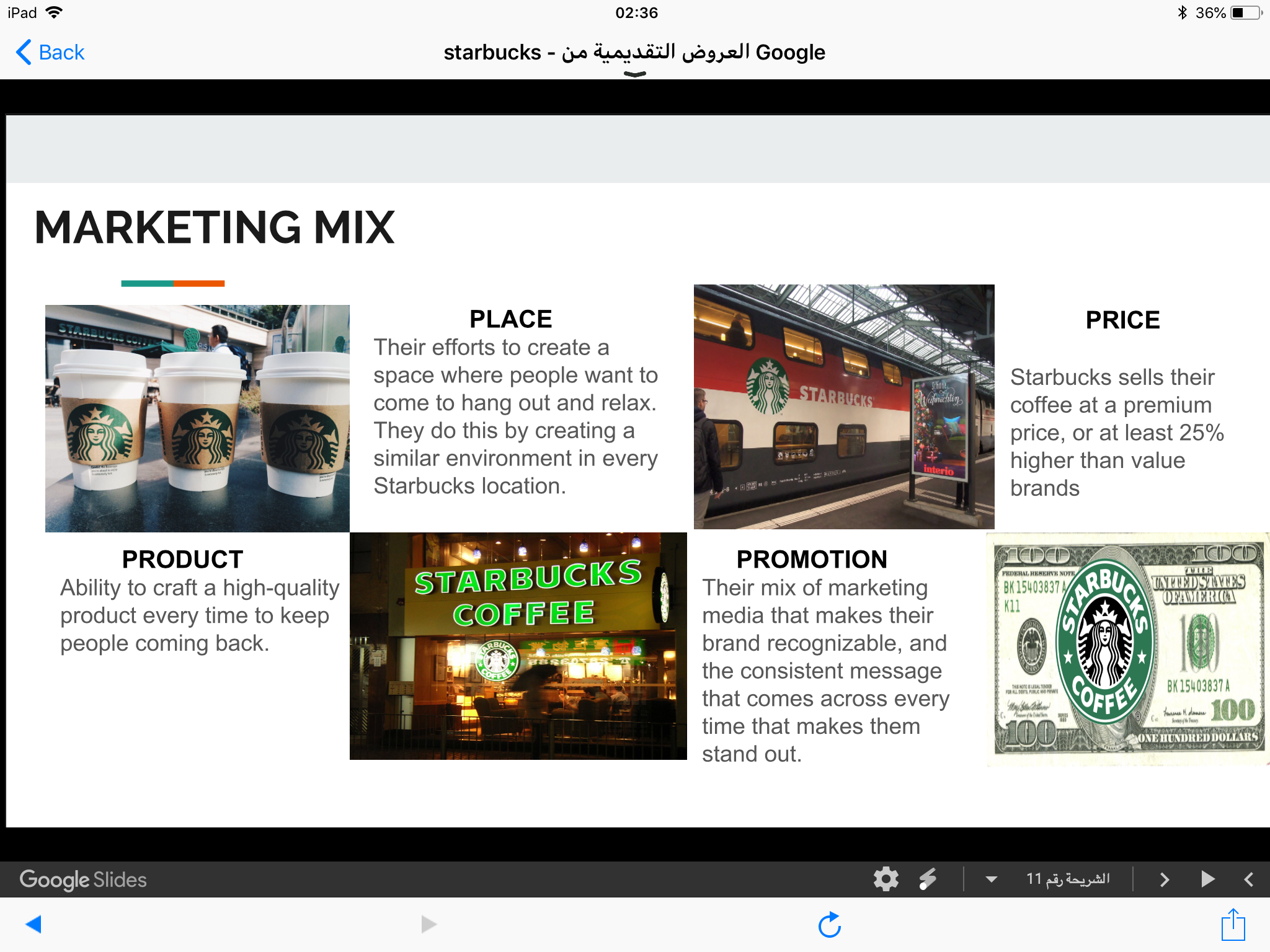Click the text 'higher than value'
Screen dimensions: 1270x952
coord(1098,461)
